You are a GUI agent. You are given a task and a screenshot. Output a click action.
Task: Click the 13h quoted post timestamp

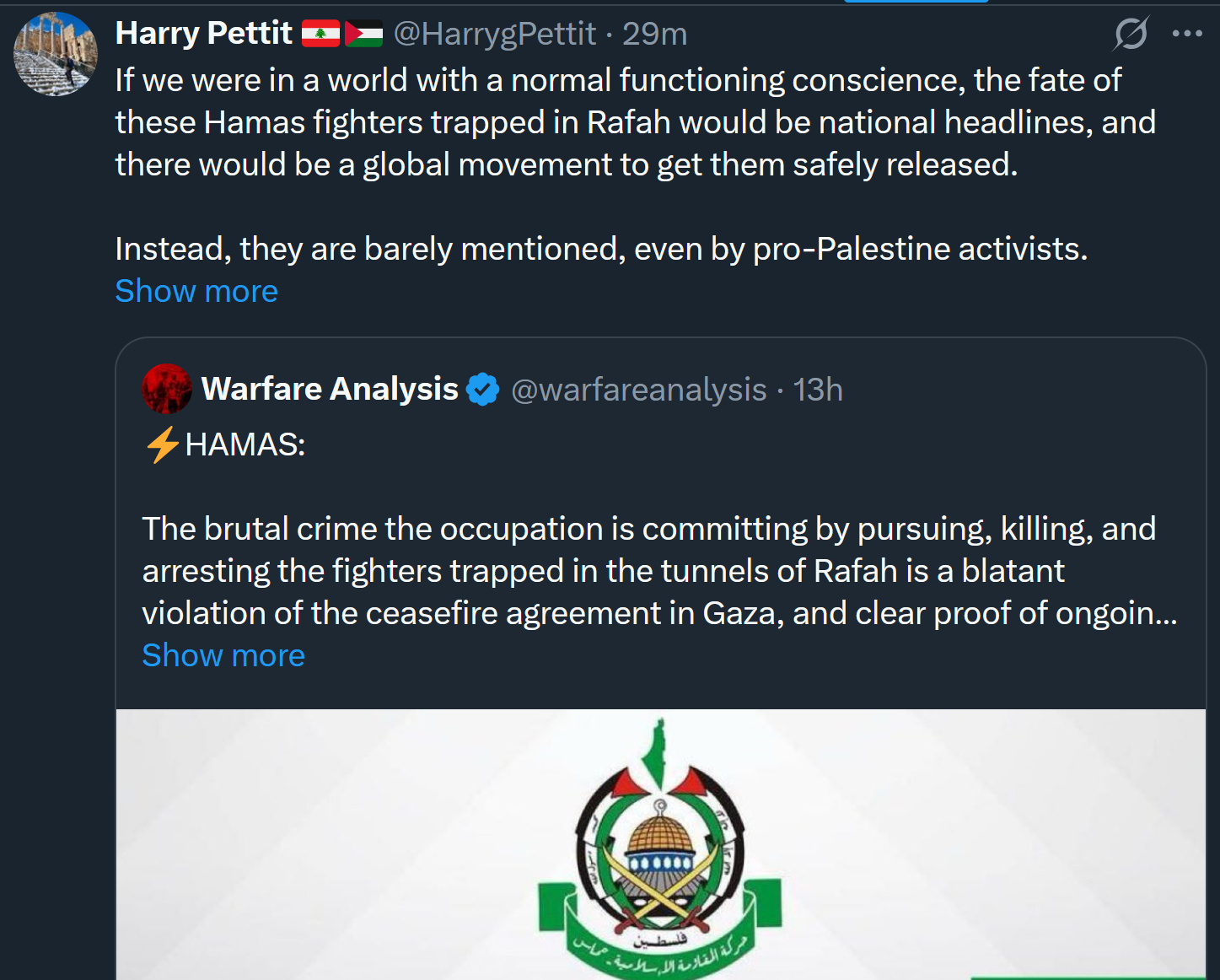[x=818, y=390]
